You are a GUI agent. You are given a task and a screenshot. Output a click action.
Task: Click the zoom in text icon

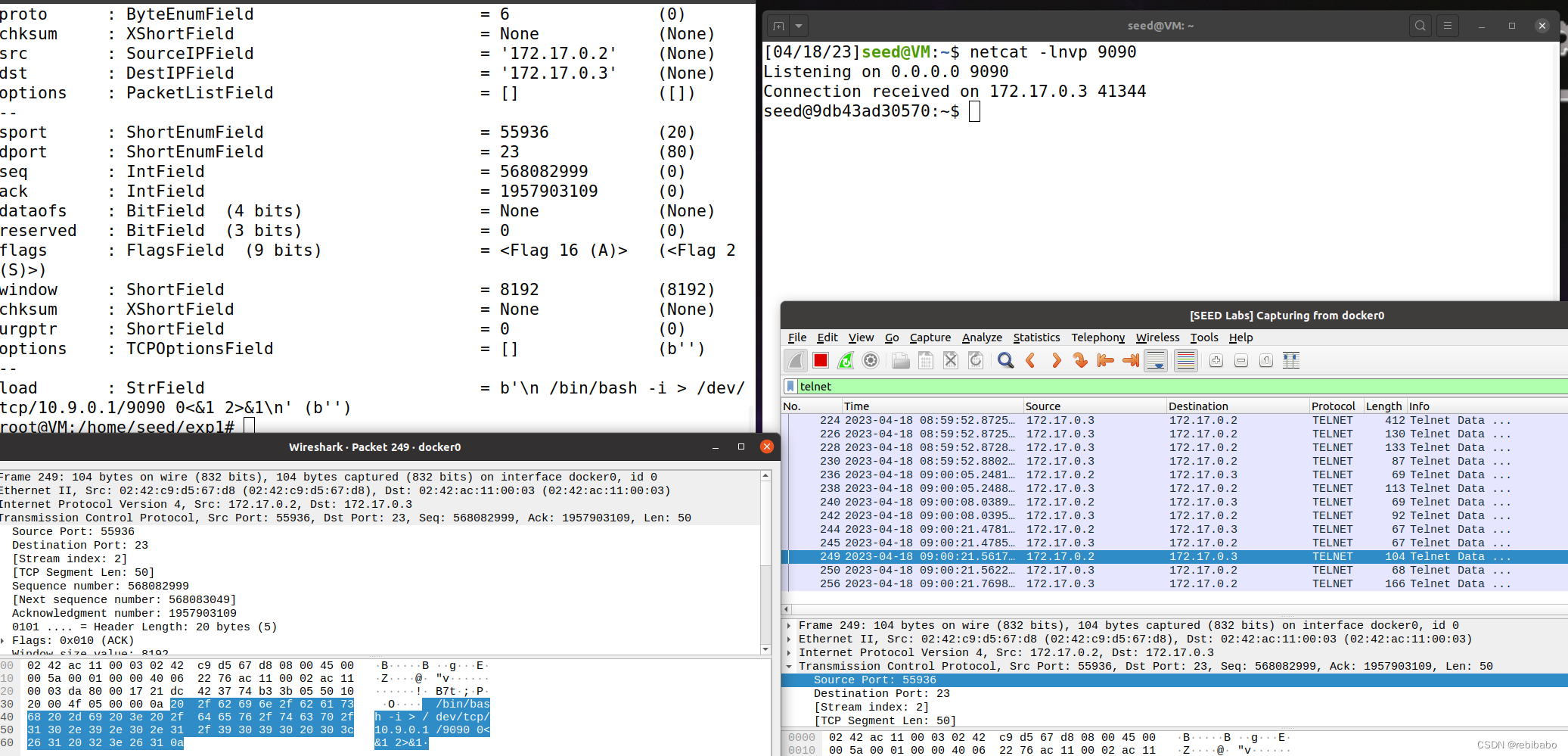coord(1216,361)
